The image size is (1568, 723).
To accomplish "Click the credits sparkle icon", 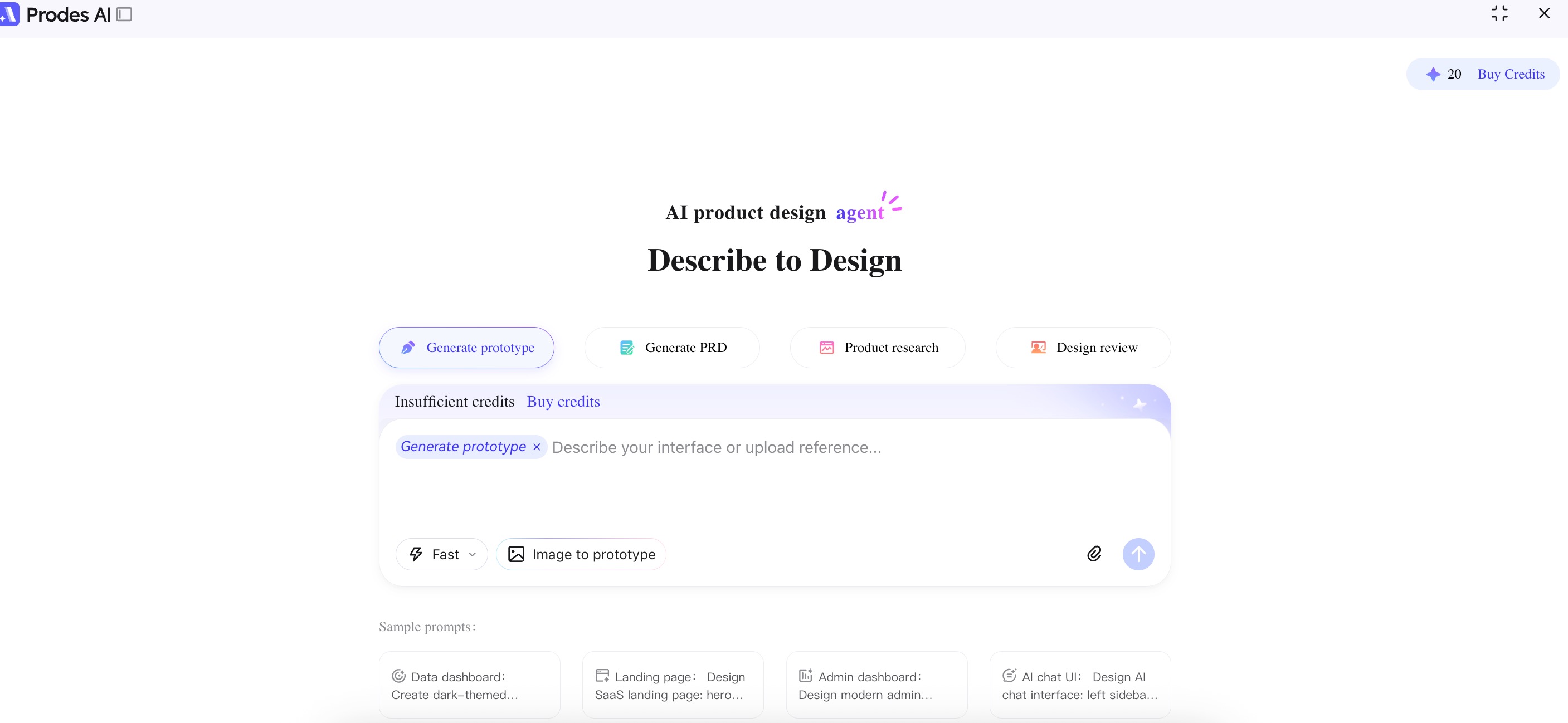I will (1434, 74).
